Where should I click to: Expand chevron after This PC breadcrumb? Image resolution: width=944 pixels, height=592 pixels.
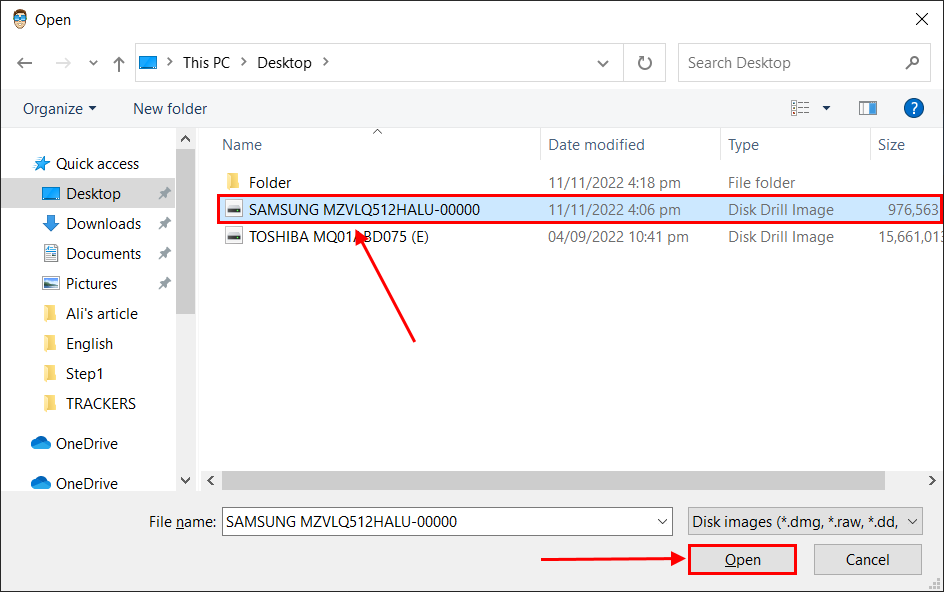[x=244, y=62]
